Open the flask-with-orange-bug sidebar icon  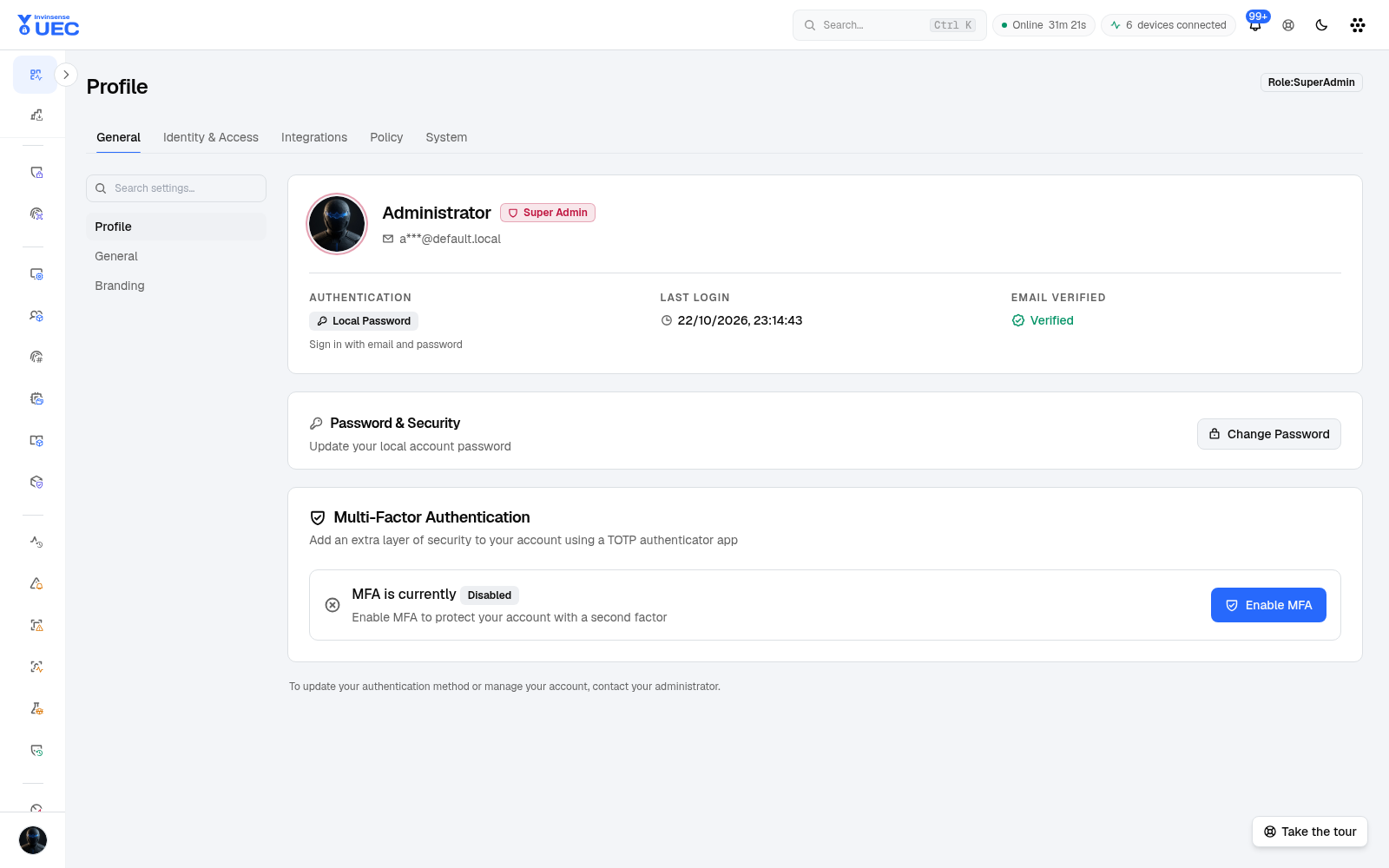click(36, 708)
